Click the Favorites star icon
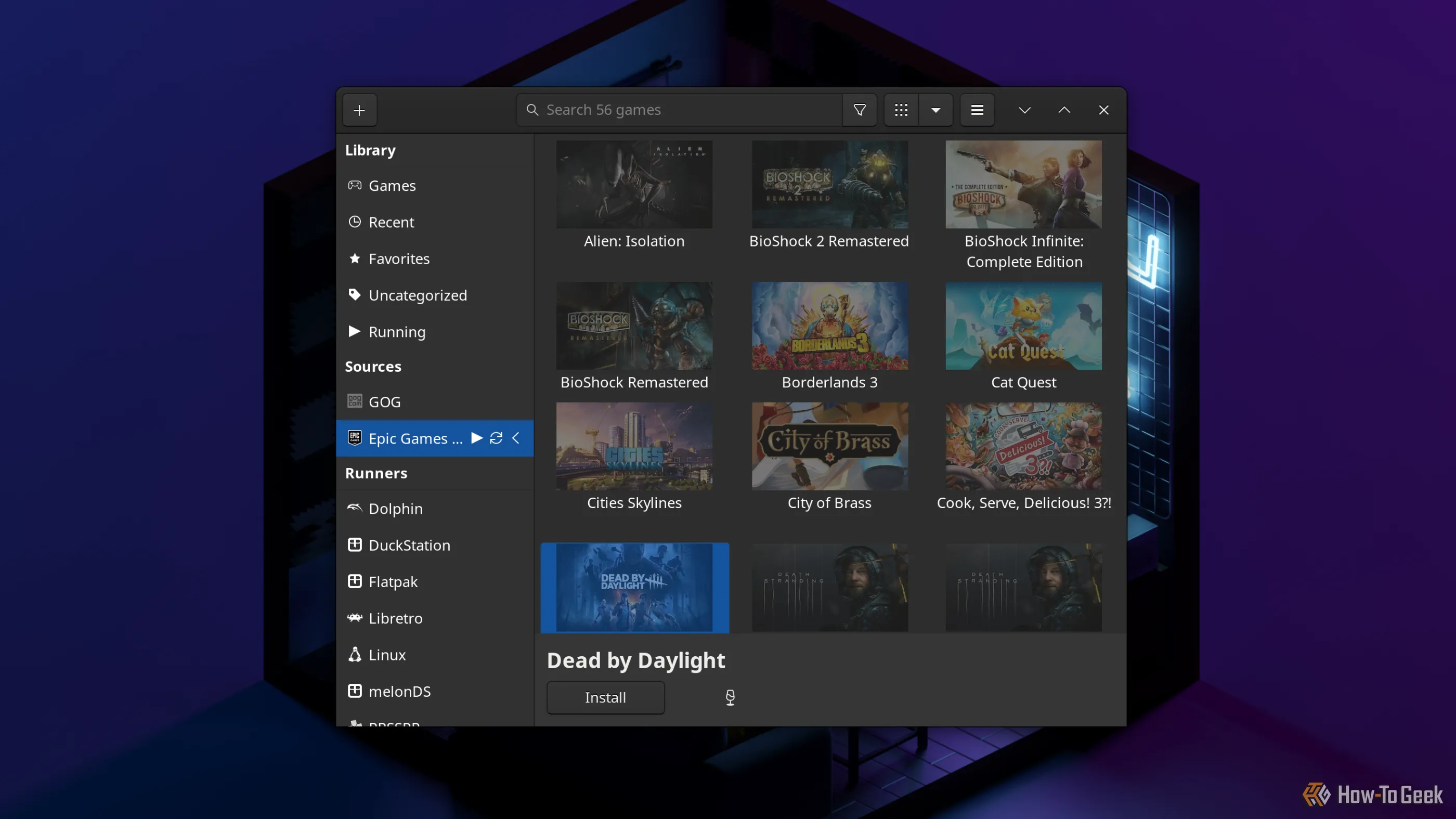1456x819 pixels. click(x=355, y=258)
